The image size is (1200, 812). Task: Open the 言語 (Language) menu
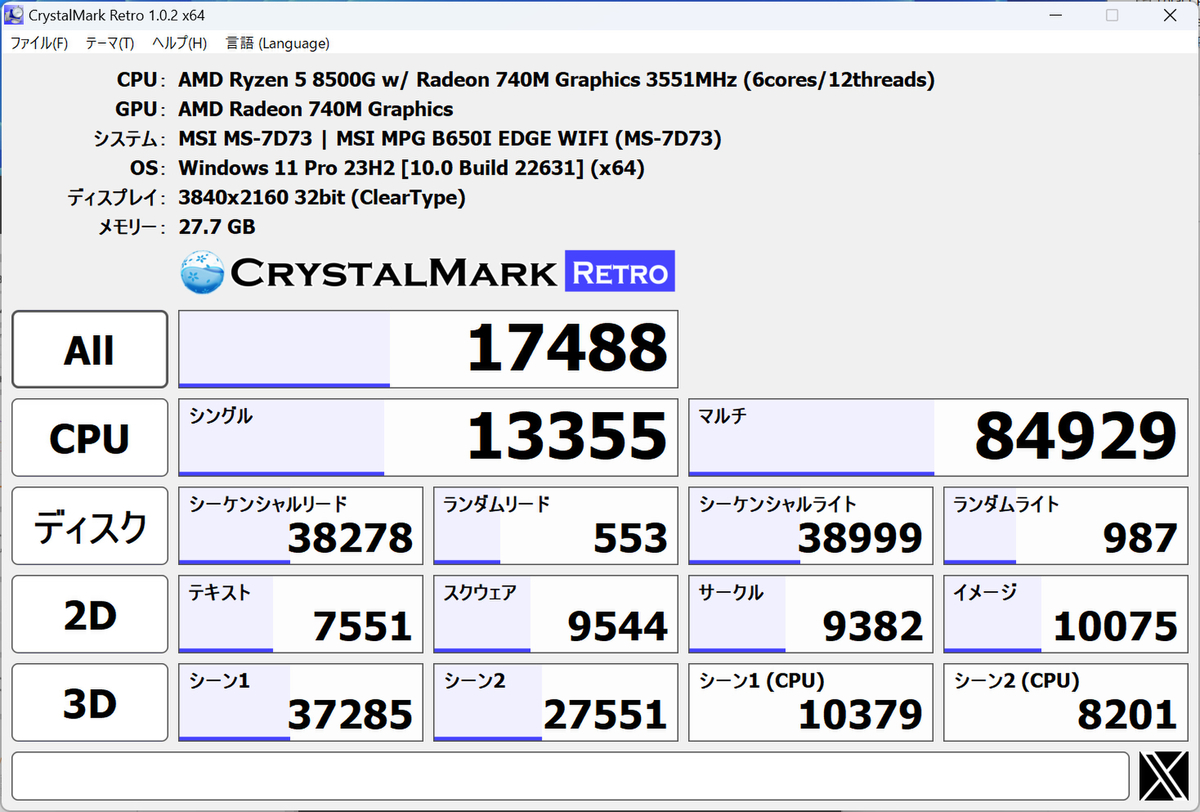[277, 43]
